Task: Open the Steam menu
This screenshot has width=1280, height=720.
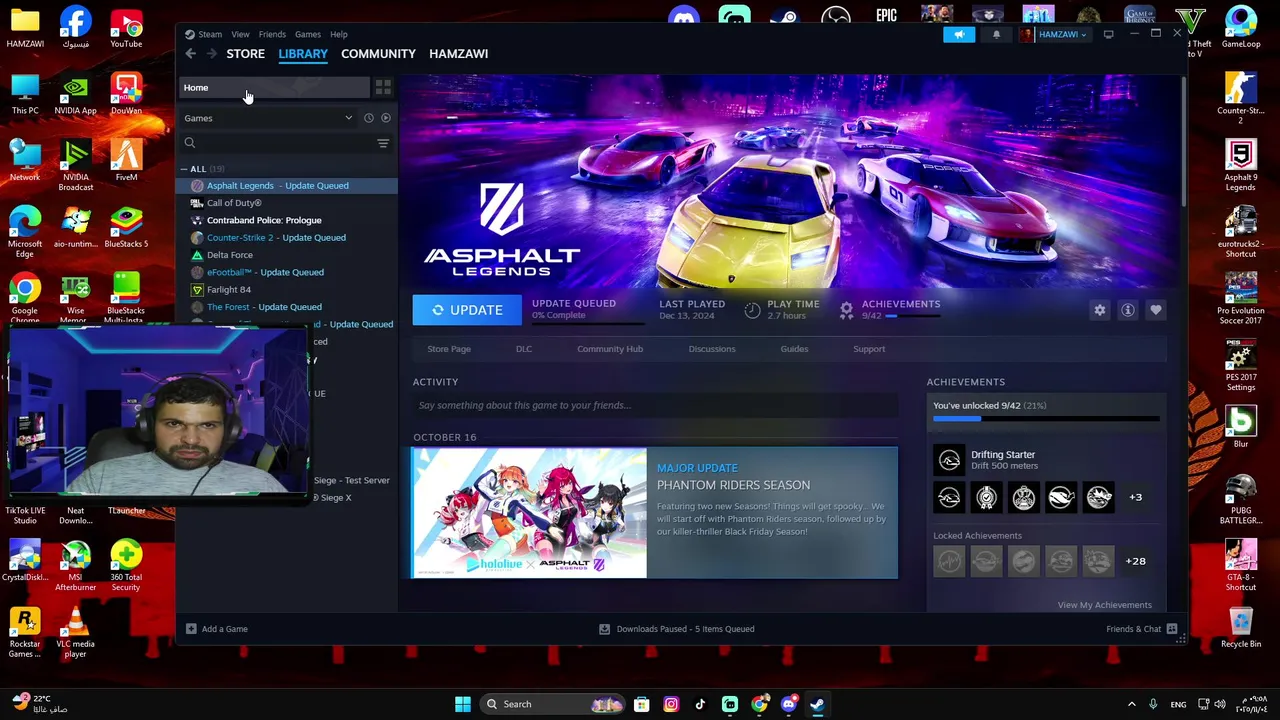Action: 210,34
